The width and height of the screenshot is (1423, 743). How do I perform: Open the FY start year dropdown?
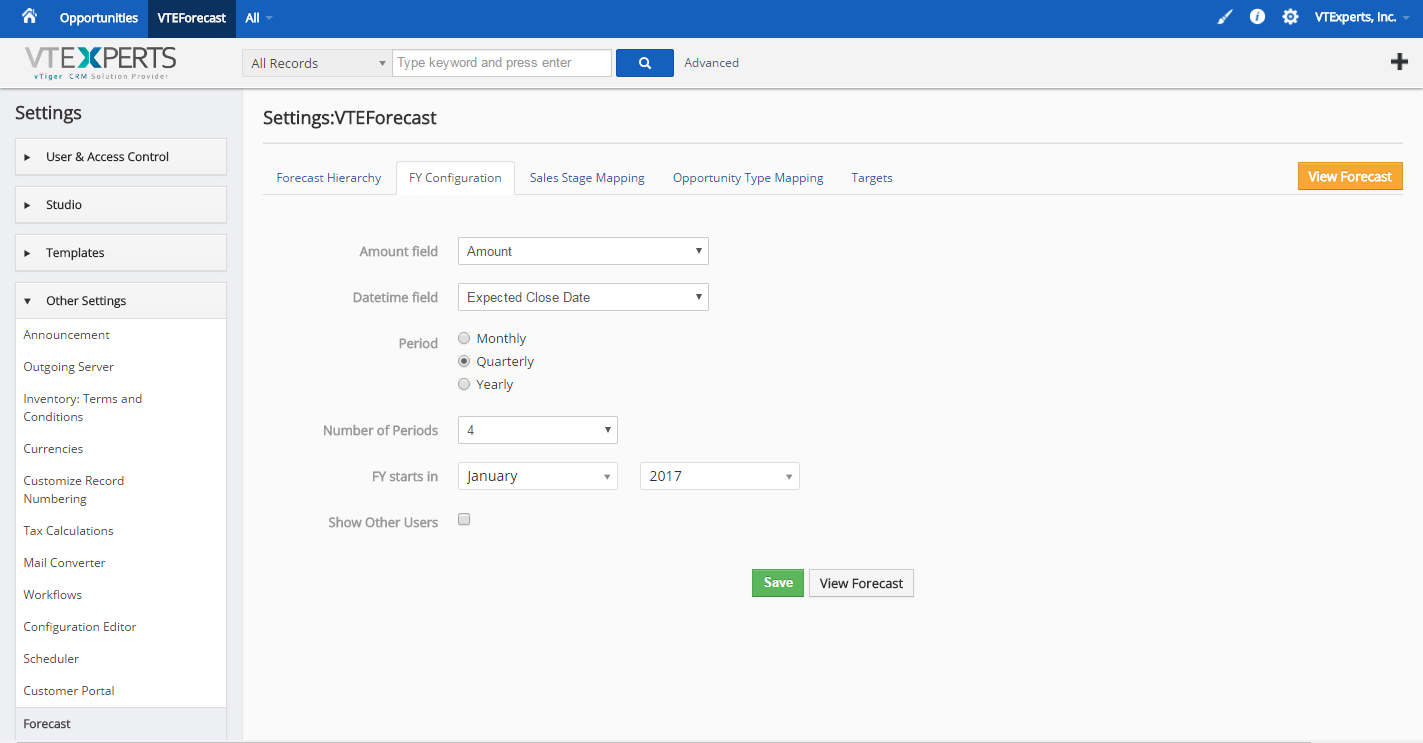point(720,476)
